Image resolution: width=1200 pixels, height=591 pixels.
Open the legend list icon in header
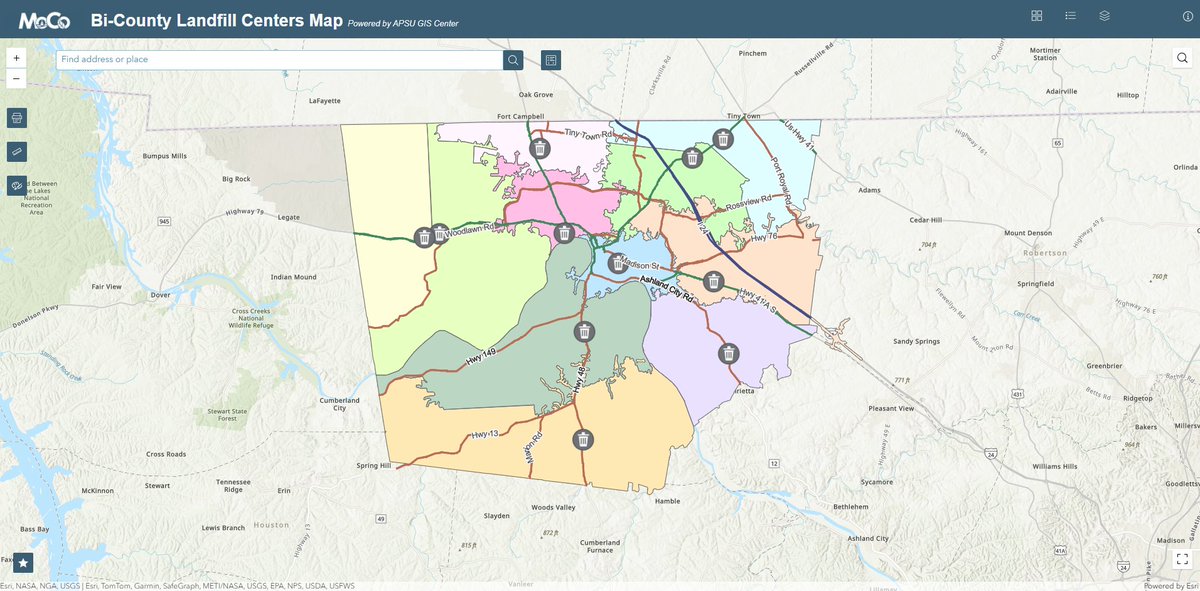point(1070,16)
